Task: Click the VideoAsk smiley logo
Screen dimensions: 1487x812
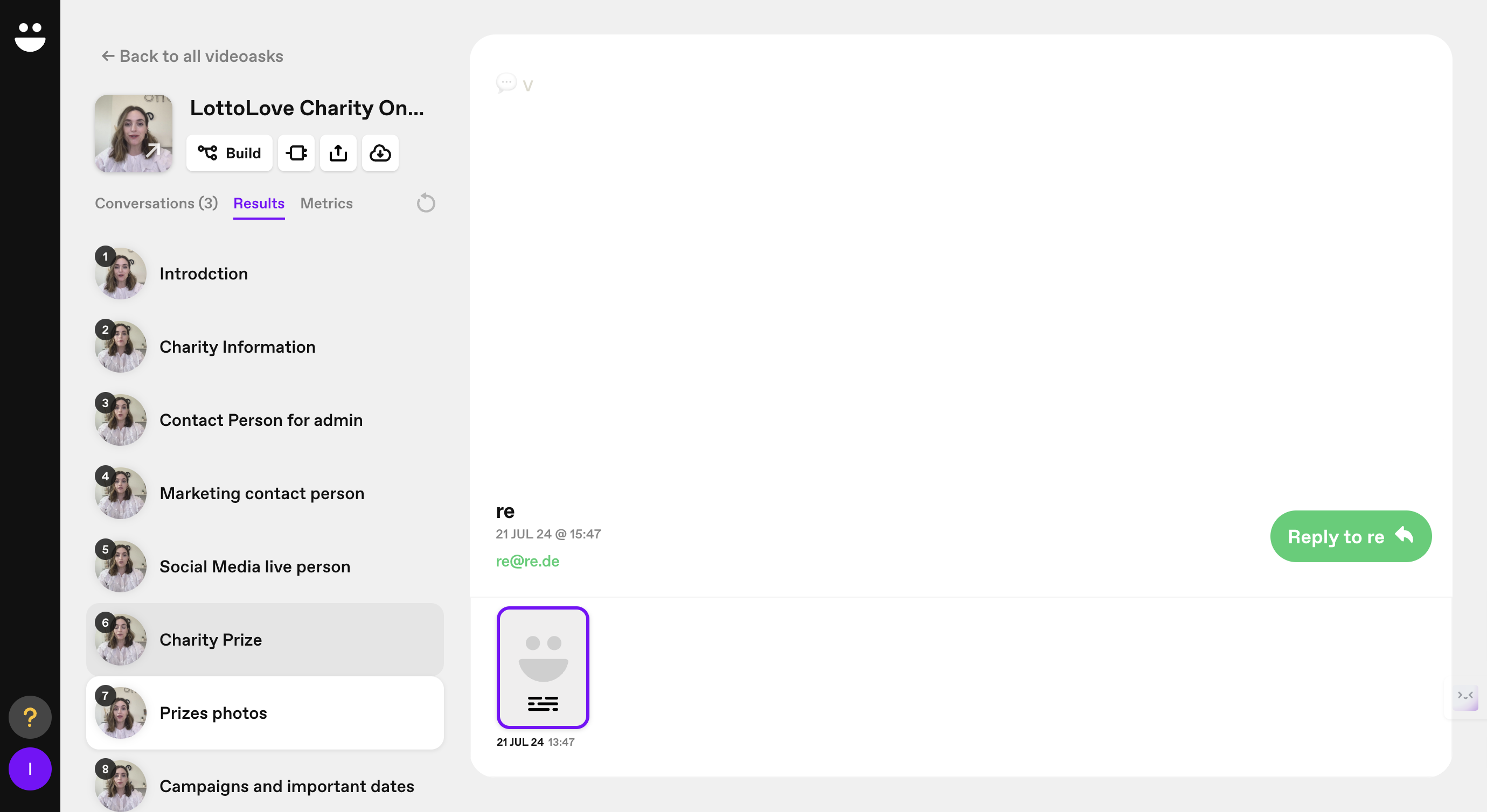Action: (30, 37)
